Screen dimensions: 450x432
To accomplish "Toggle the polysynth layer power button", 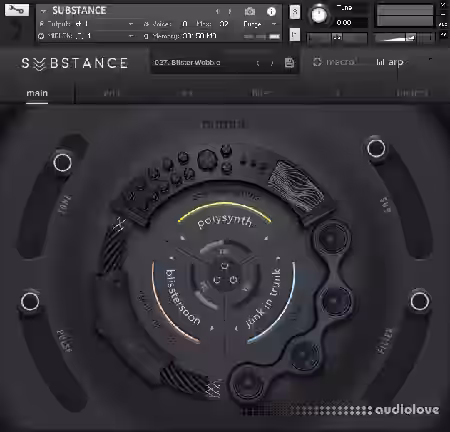I will 225,266.
